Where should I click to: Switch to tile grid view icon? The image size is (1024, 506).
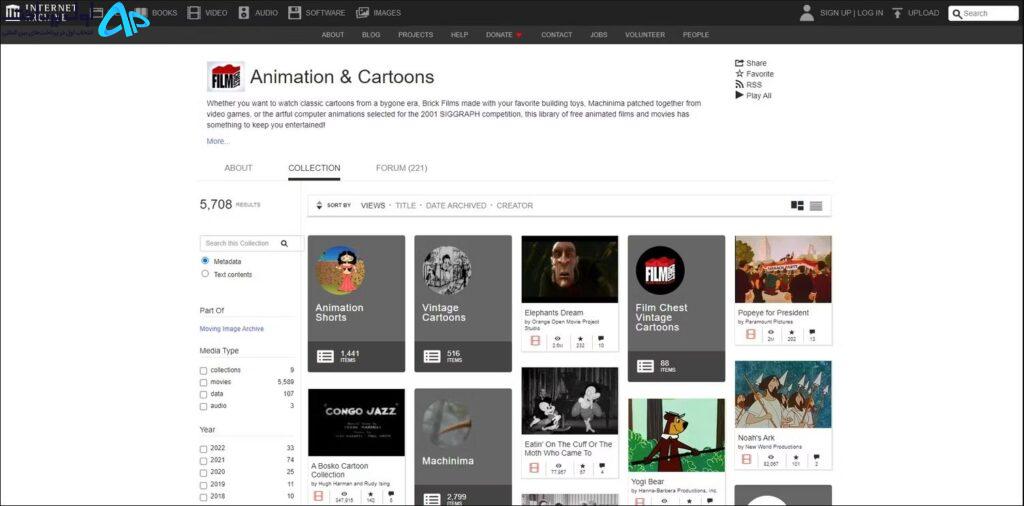point(797,206)
